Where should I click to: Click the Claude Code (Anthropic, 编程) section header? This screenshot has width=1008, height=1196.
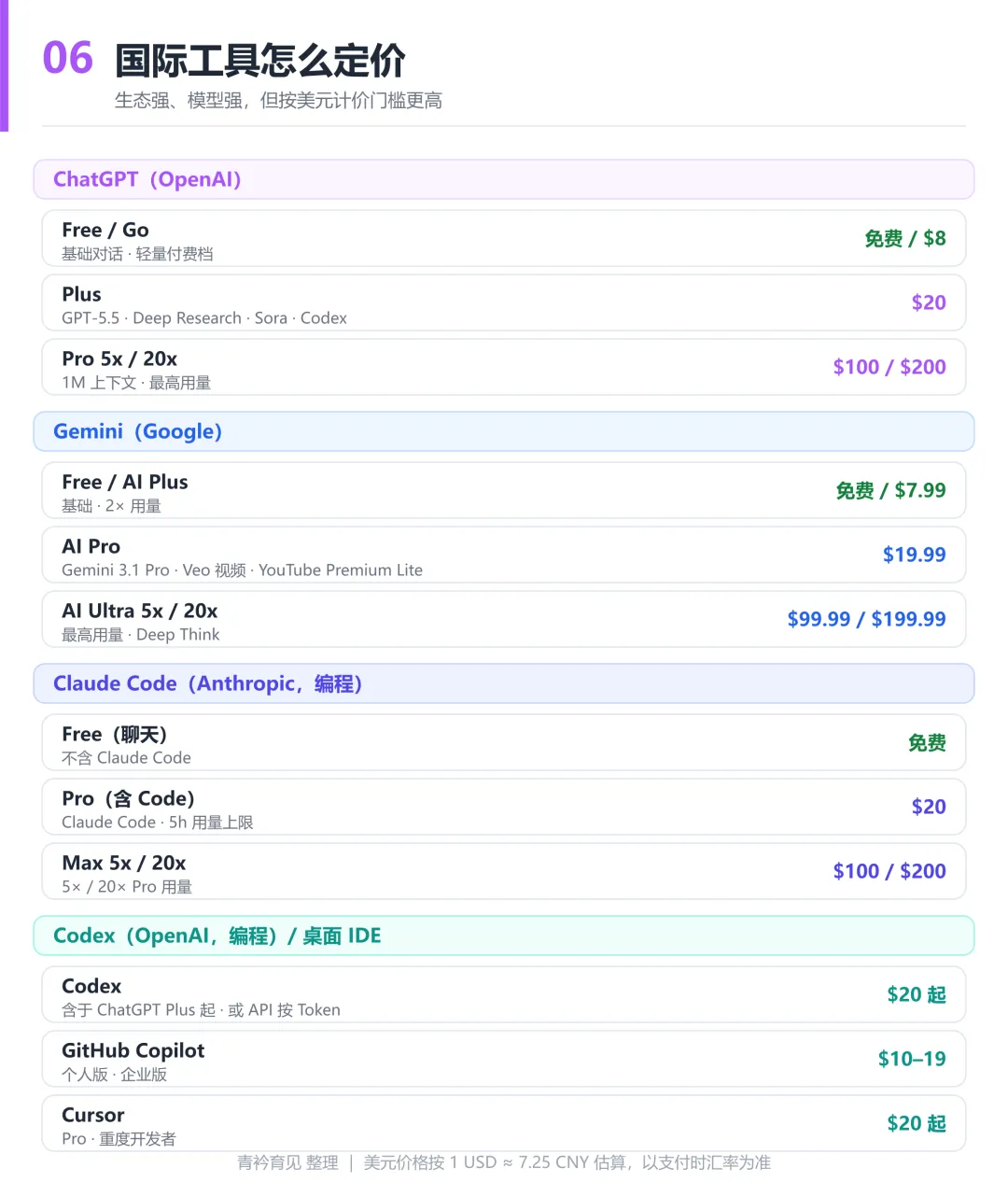[x=504, y=683]
